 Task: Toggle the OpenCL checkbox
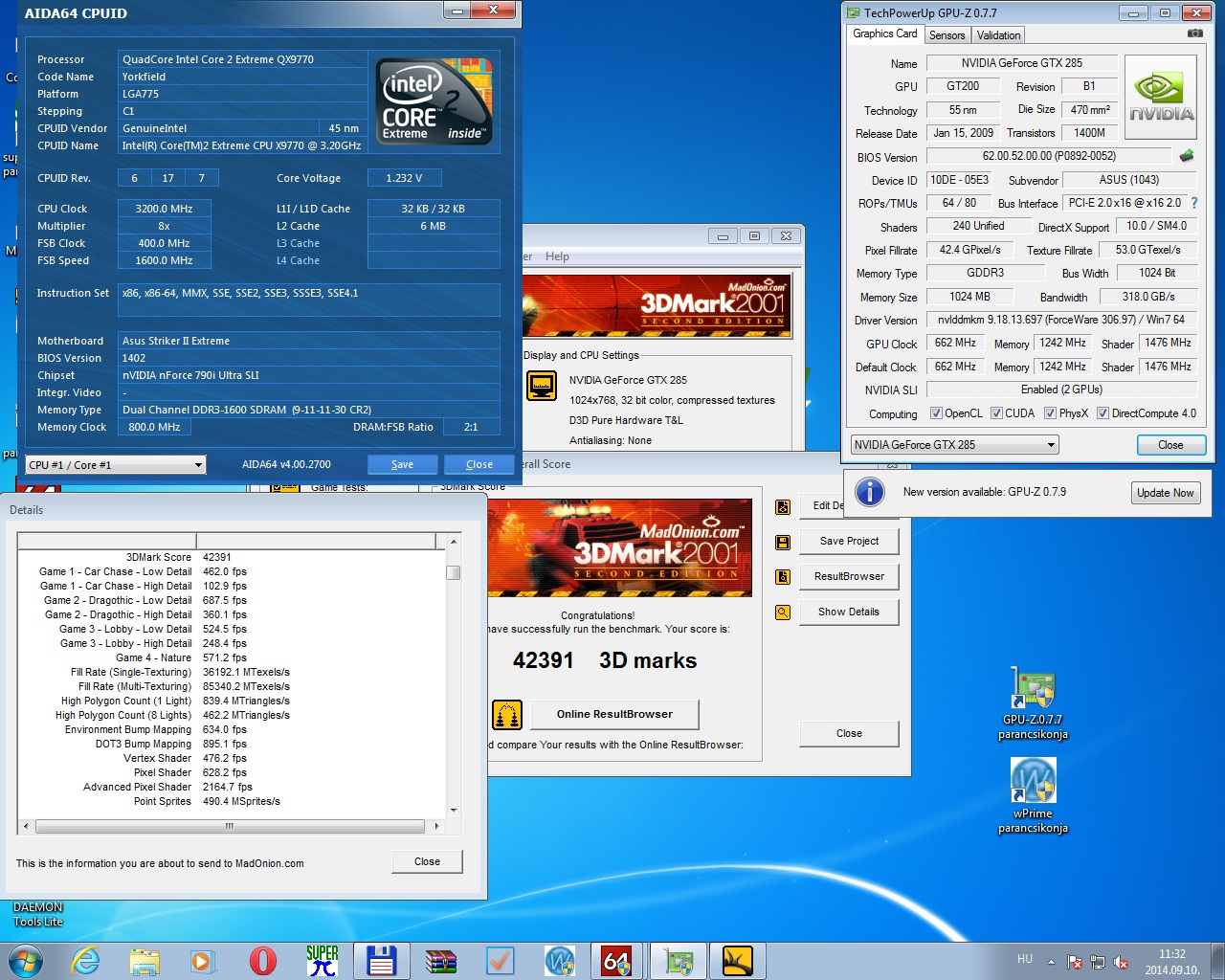click(x=937, y=413)
